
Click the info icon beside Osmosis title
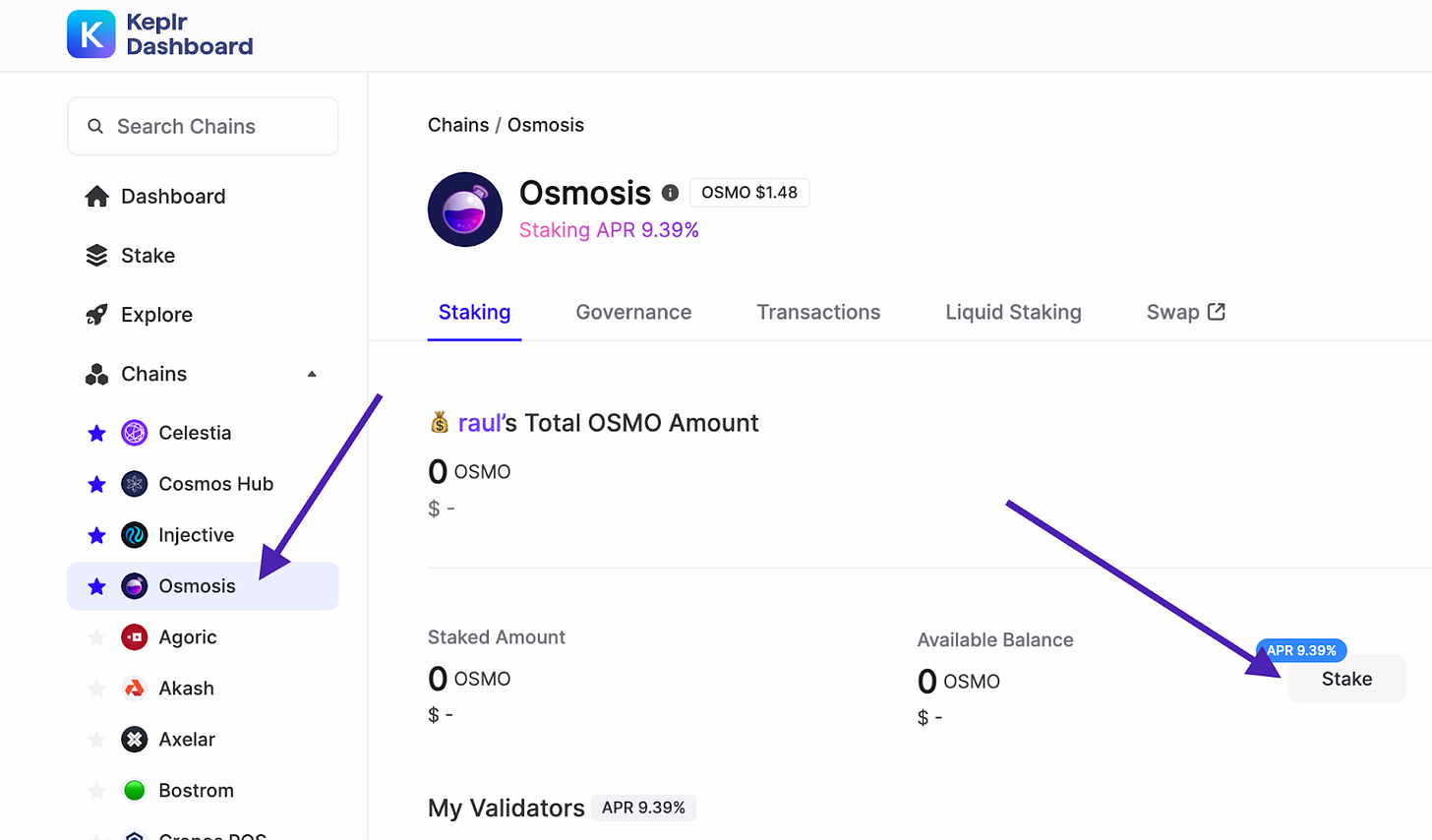(x=670, y=193)
